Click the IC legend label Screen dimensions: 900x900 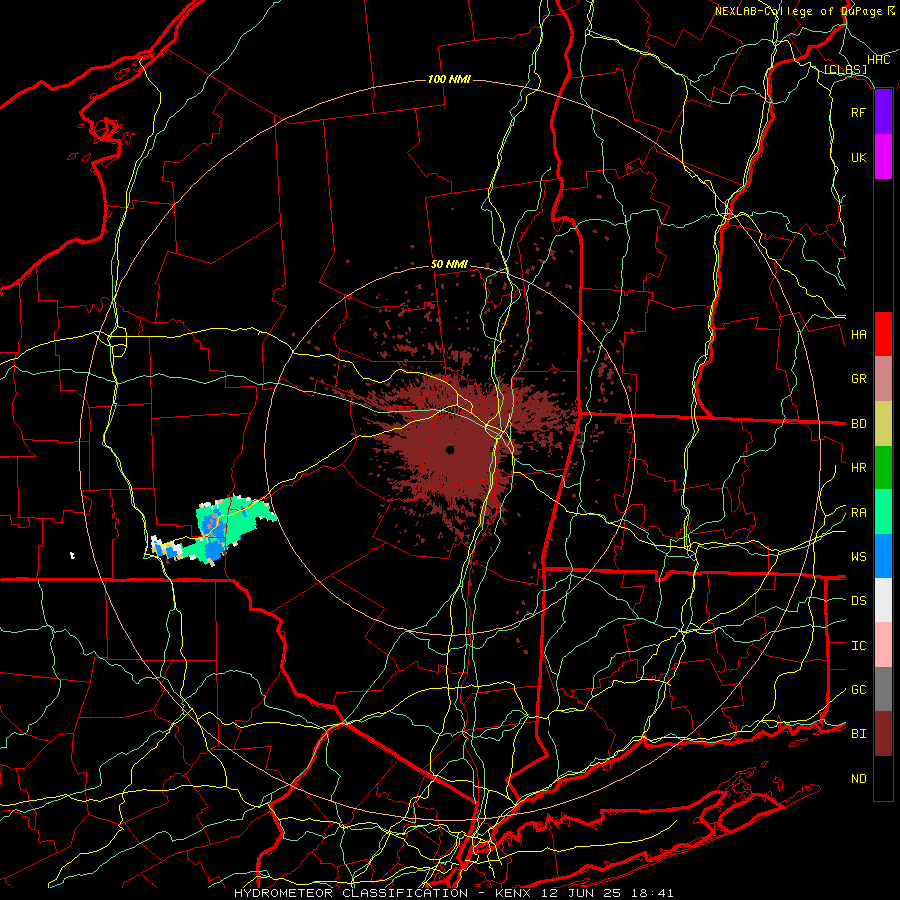coord(858,646)
